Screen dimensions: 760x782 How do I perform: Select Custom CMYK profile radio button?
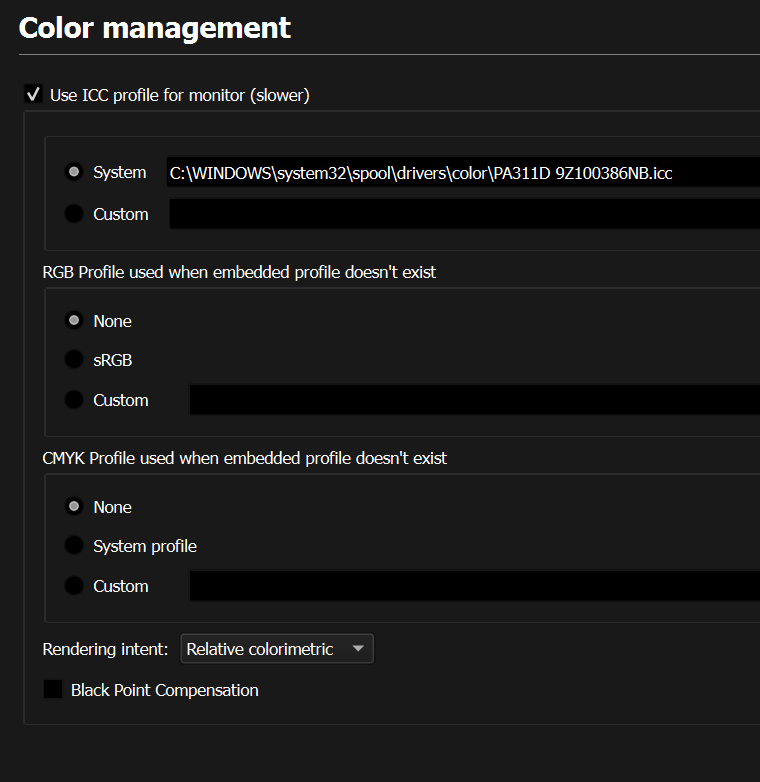point(74,586)
